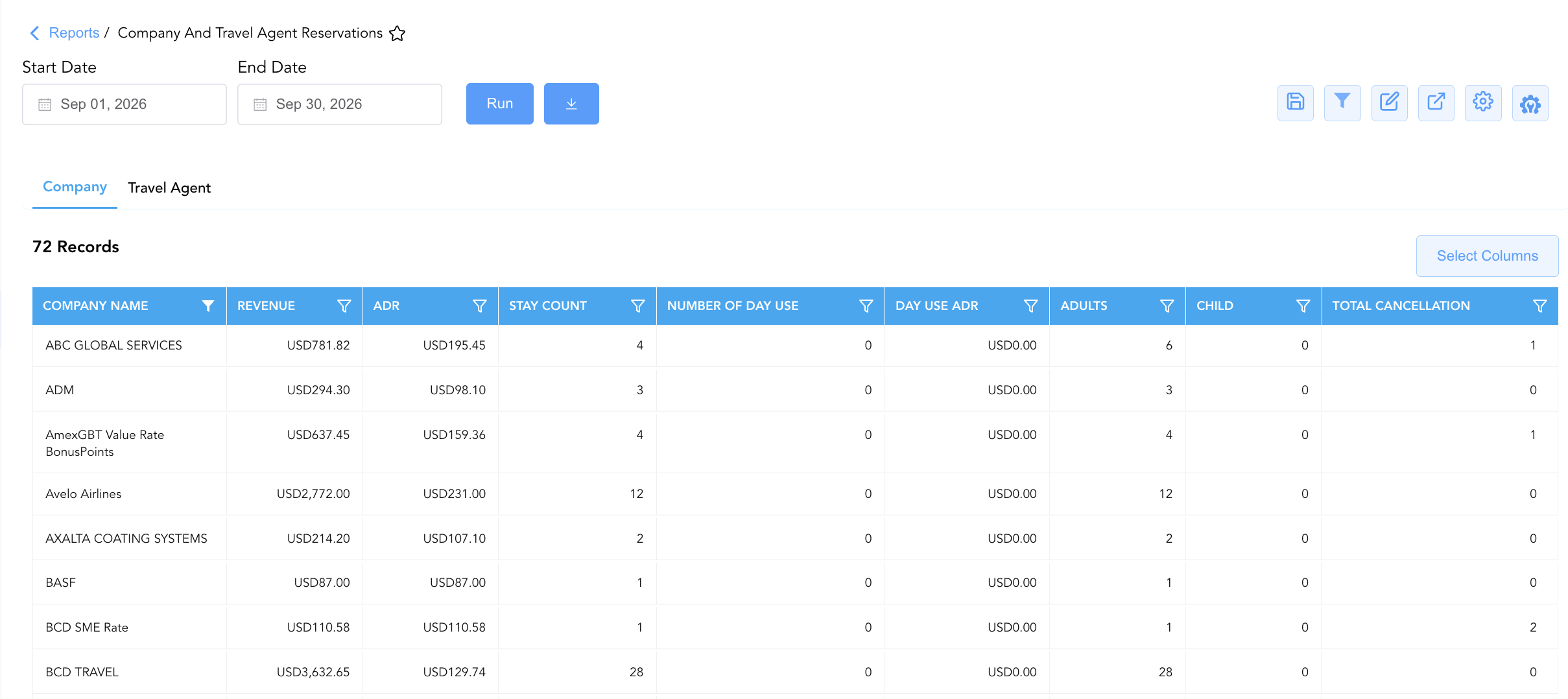
Task: Select Avelo Airlines row name
Action: (83, 494)
